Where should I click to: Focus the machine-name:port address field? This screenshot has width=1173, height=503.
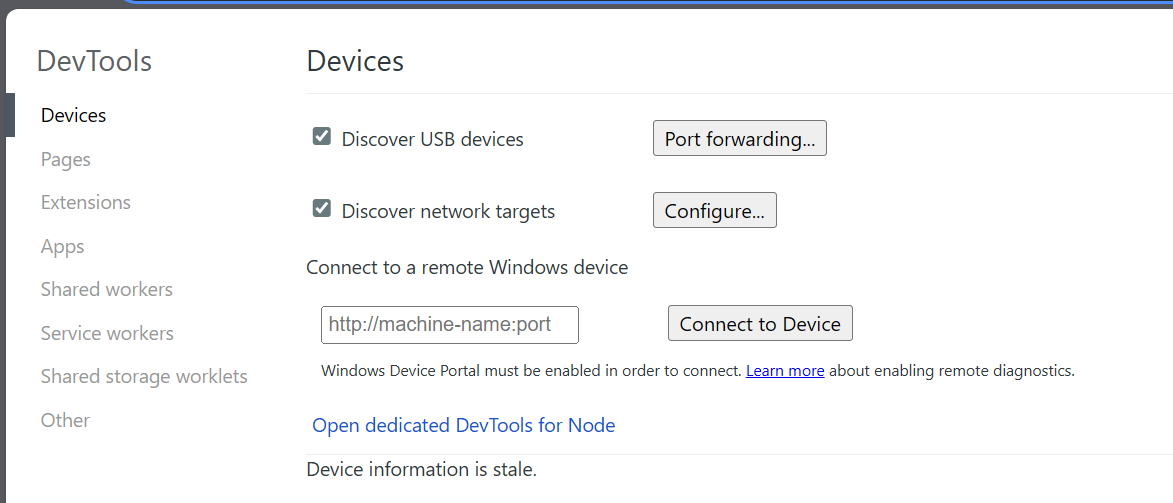(x=450, y=325)
